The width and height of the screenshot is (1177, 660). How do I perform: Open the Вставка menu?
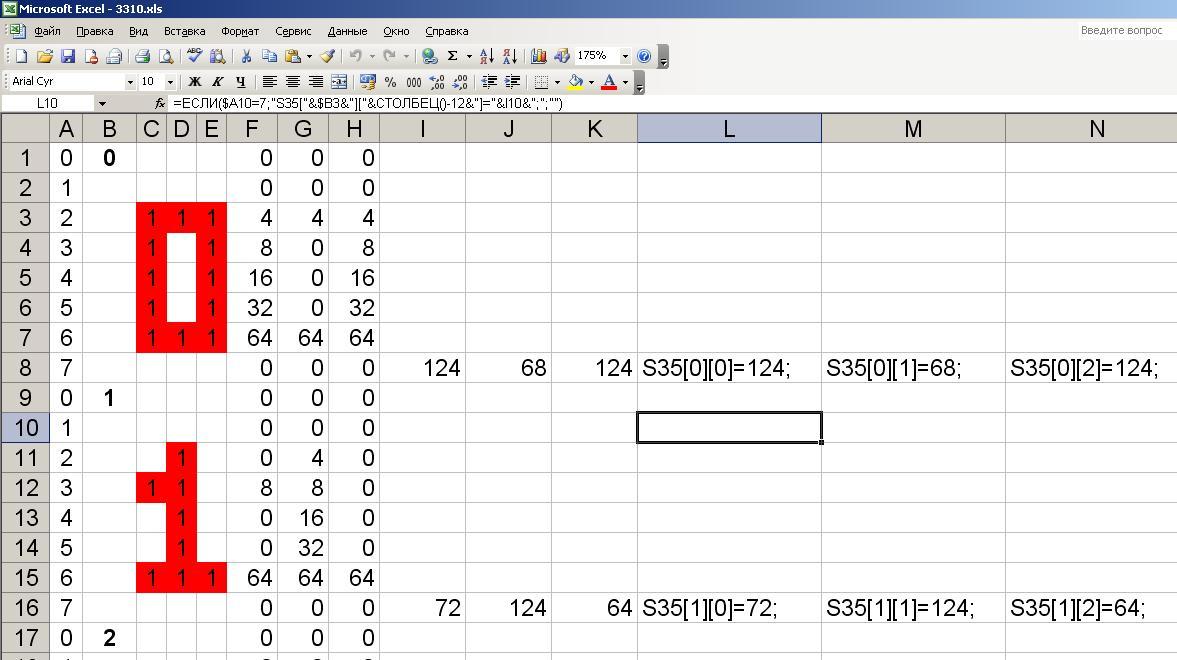point(185,32)
